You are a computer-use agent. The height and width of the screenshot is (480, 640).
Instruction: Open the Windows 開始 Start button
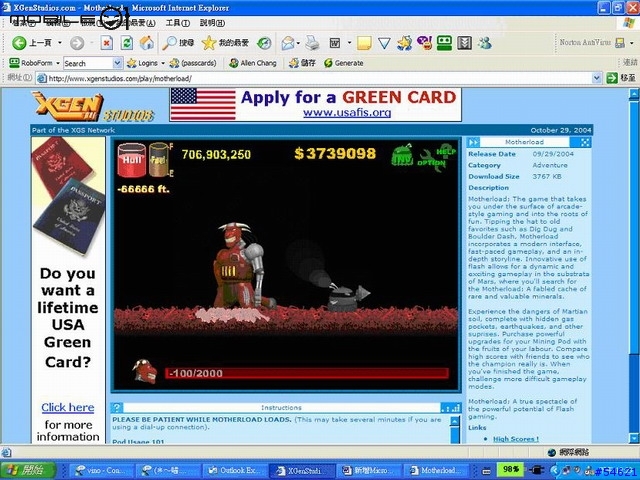click(29, 471)
